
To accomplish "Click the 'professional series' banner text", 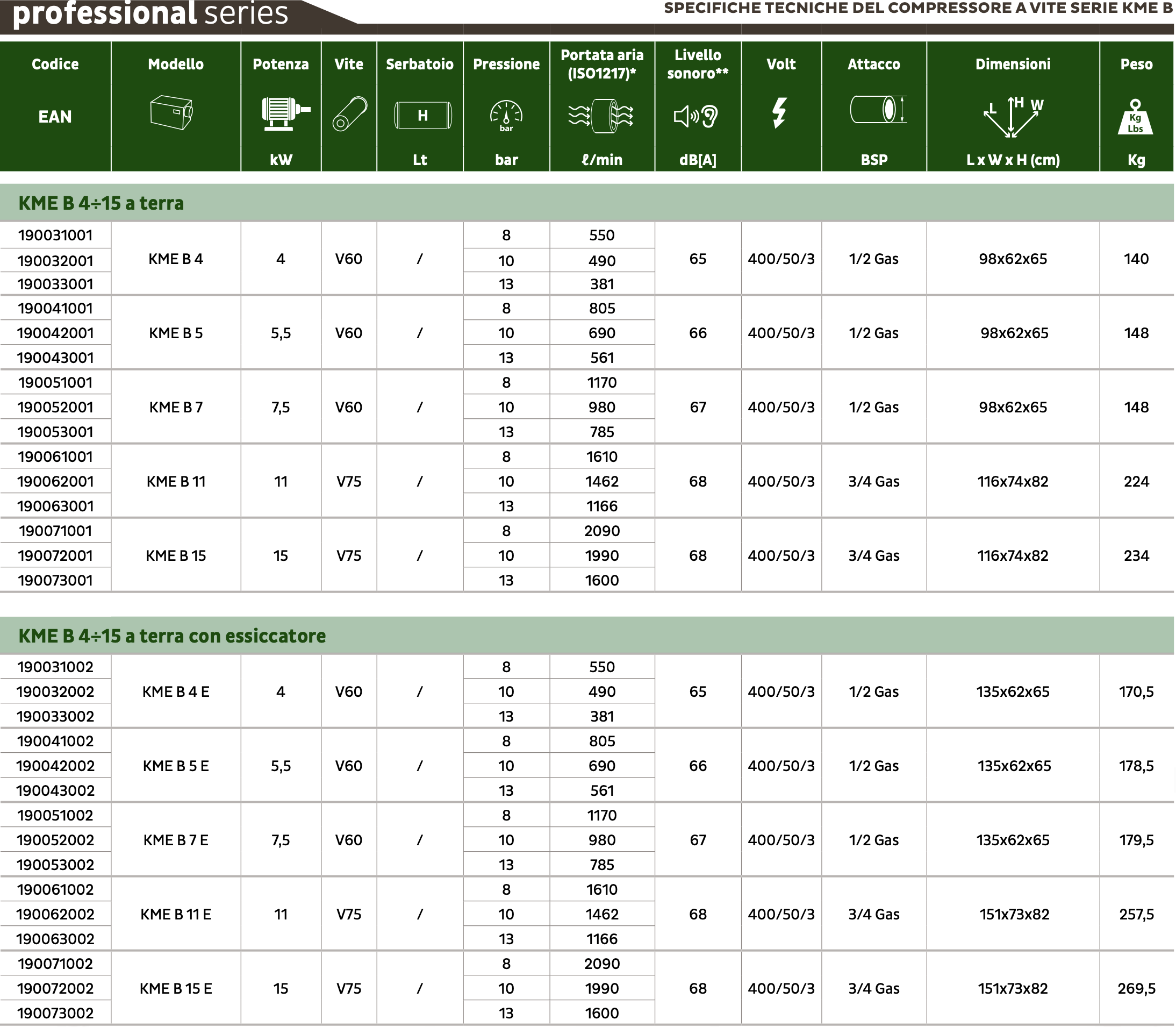I will (150, 14).
